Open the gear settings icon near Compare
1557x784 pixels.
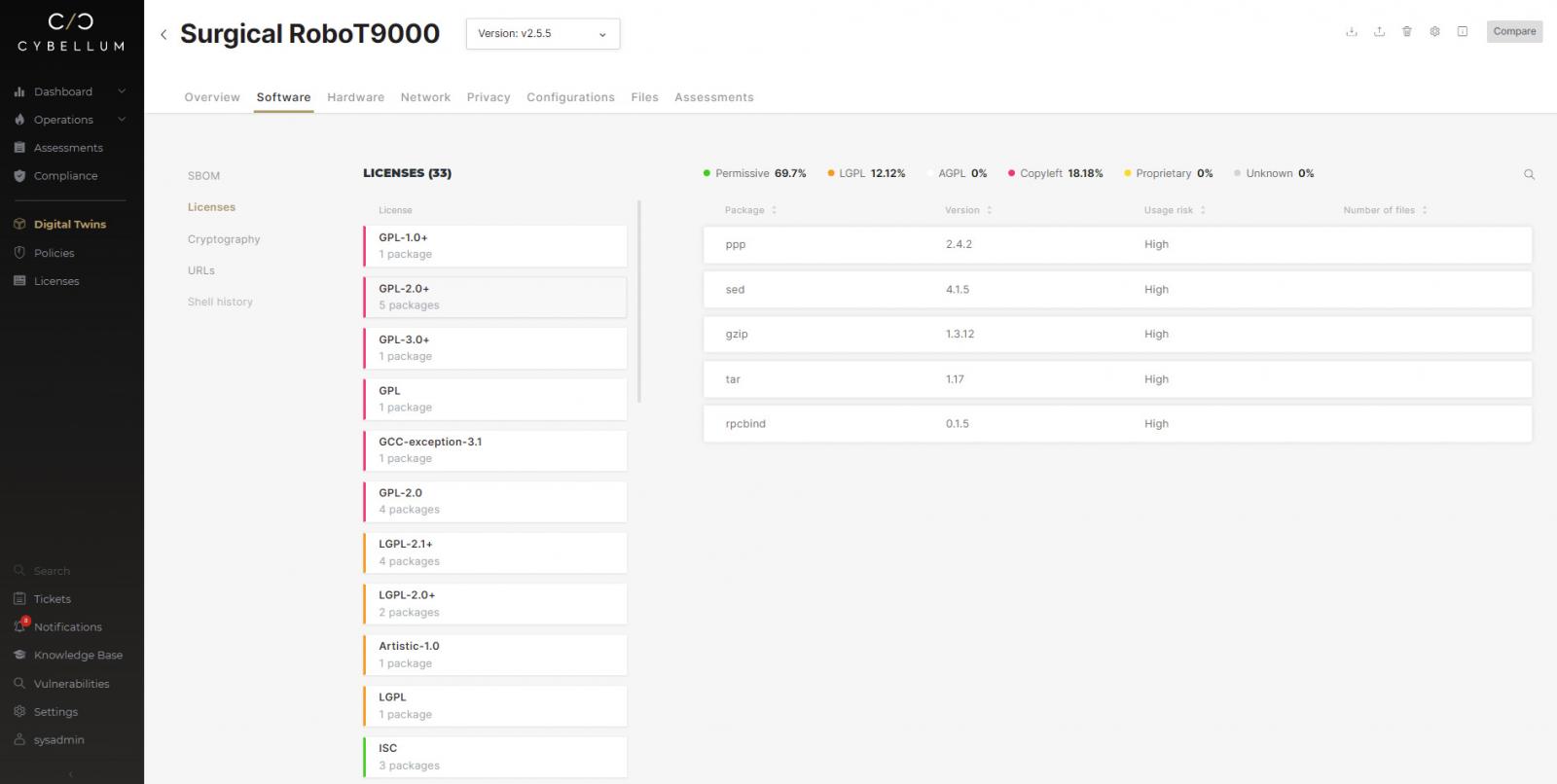[1434, 32]
